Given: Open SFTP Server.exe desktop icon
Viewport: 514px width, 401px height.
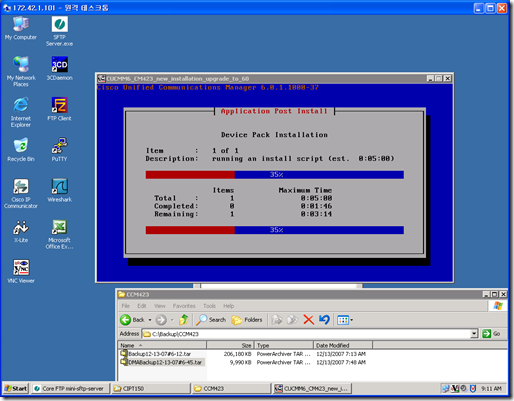Looking at the screenshot, I should pos(59,31).
